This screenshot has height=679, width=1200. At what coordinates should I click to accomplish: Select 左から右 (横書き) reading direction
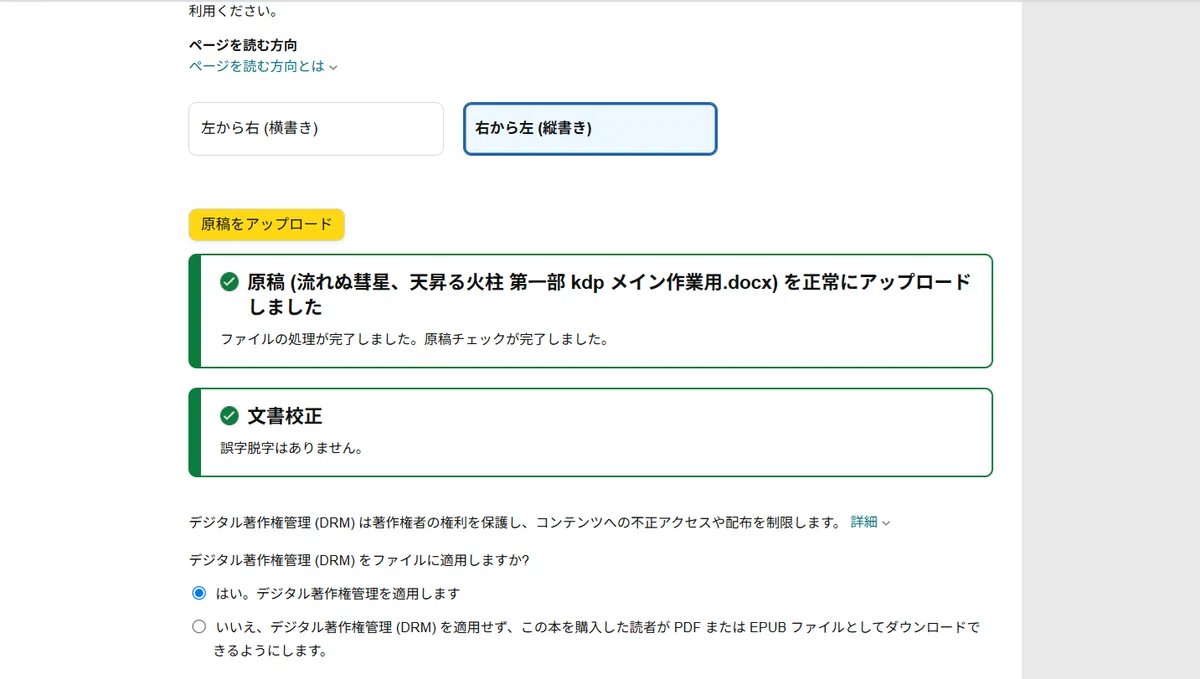click(316, 129)
